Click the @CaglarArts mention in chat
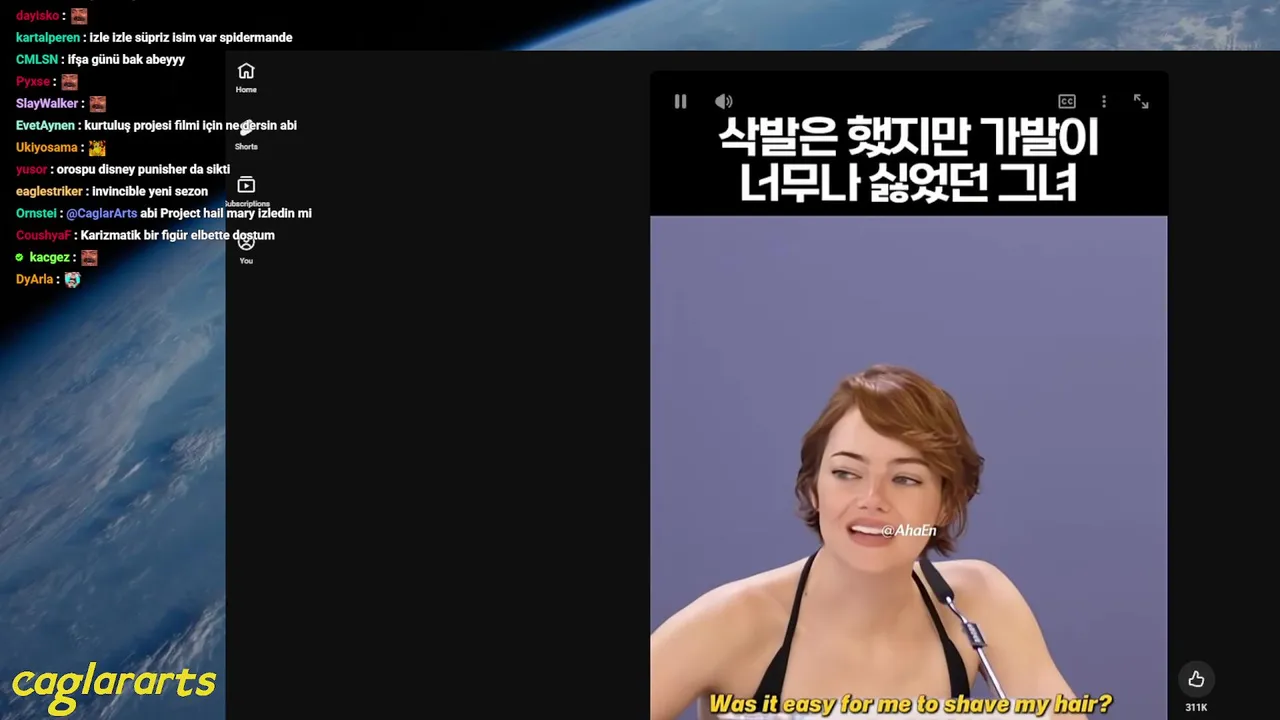 101,213
